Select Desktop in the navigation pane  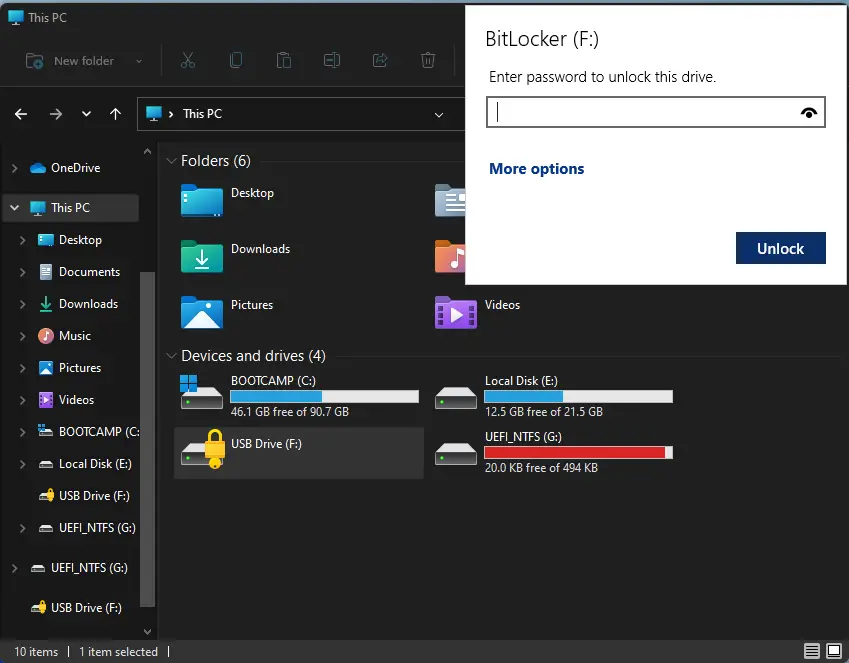[80, 239]
